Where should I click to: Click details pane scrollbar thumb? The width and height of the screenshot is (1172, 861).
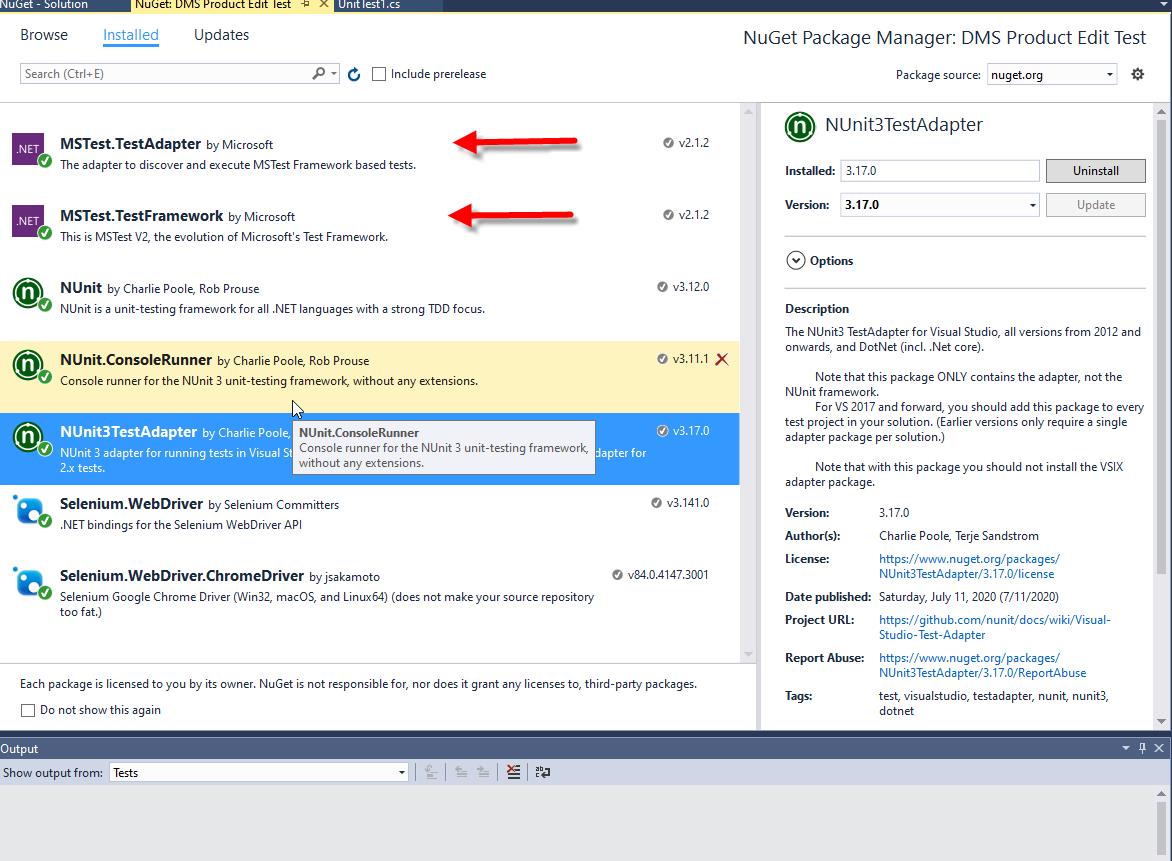[1161, 346]
